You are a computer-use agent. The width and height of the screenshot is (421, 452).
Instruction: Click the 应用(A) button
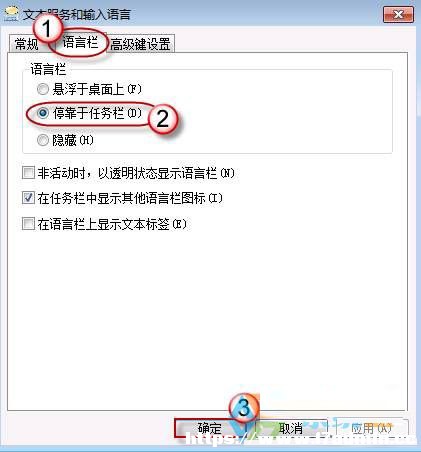pos(372,428)
